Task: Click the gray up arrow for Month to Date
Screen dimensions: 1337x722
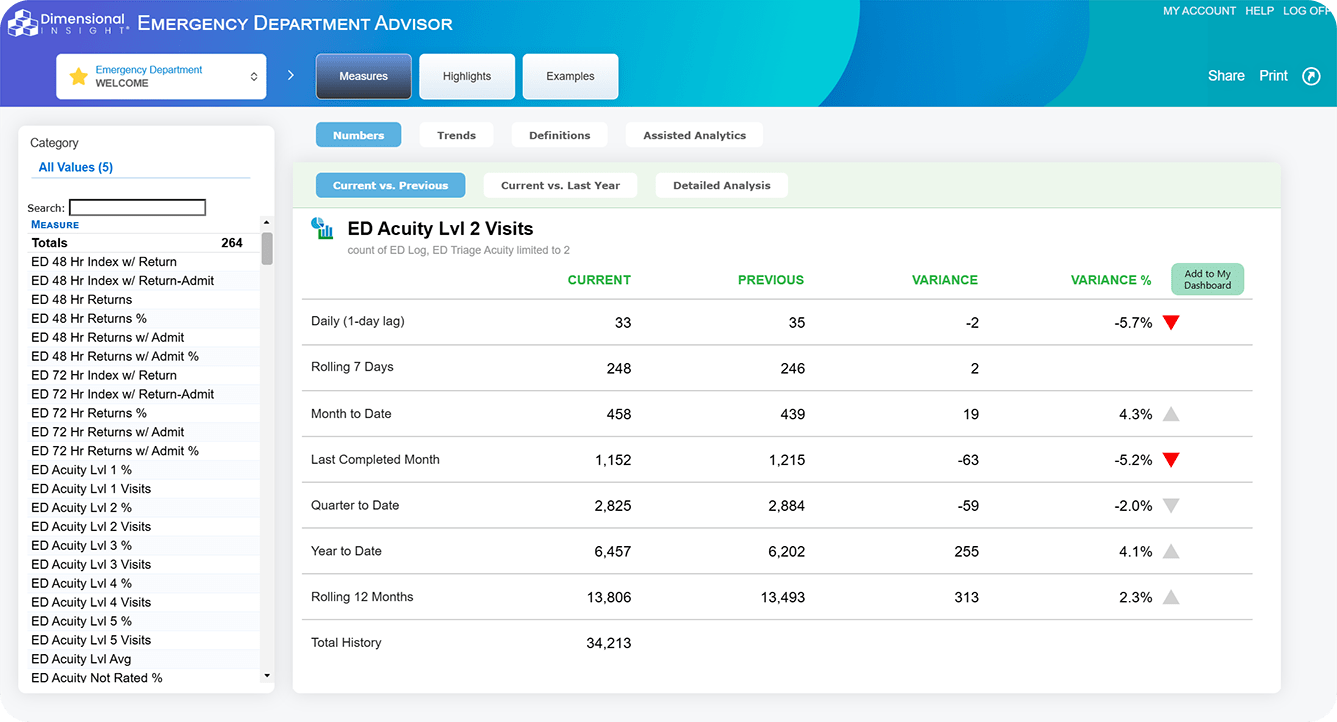Action: pos(1171,414)
